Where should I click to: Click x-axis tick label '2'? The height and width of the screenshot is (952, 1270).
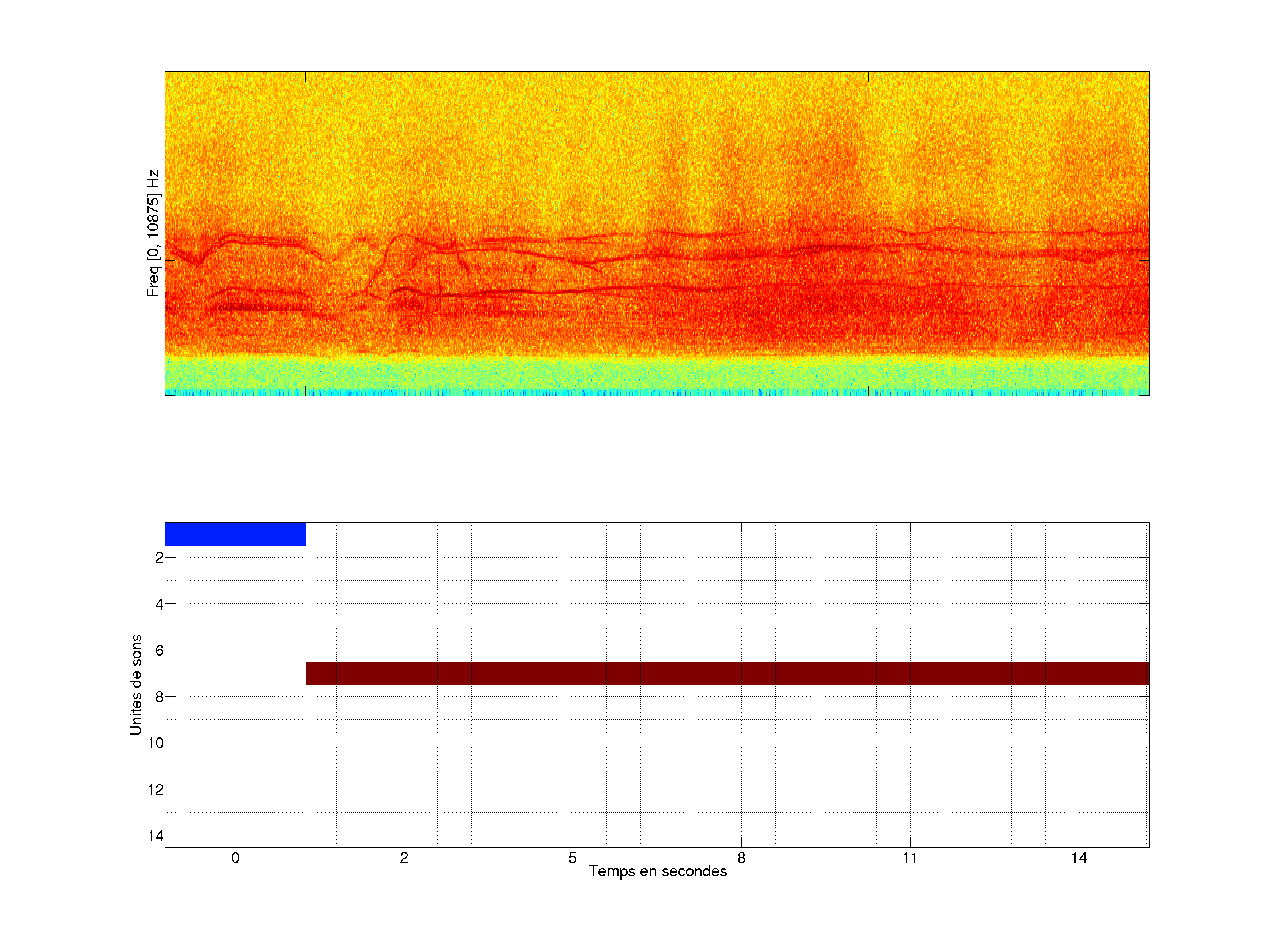coord(404,858)
